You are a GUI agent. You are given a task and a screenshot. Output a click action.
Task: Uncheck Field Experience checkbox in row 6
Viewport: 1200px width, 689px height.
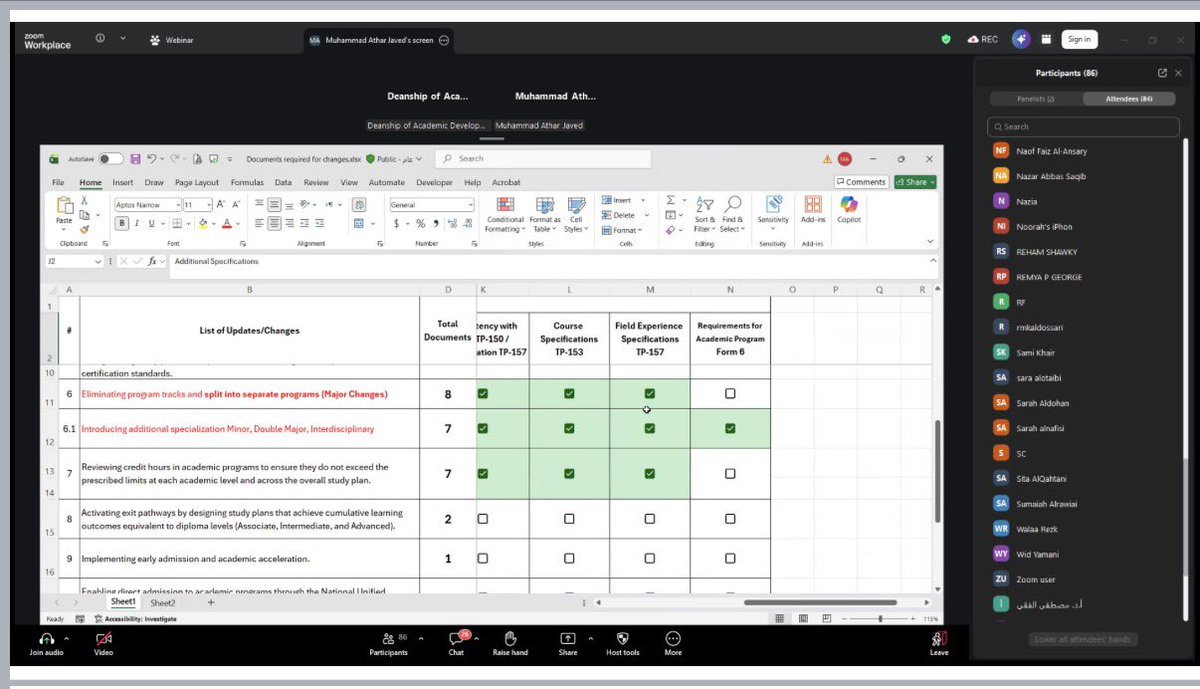pyautogui.click(x=650, y=394)
